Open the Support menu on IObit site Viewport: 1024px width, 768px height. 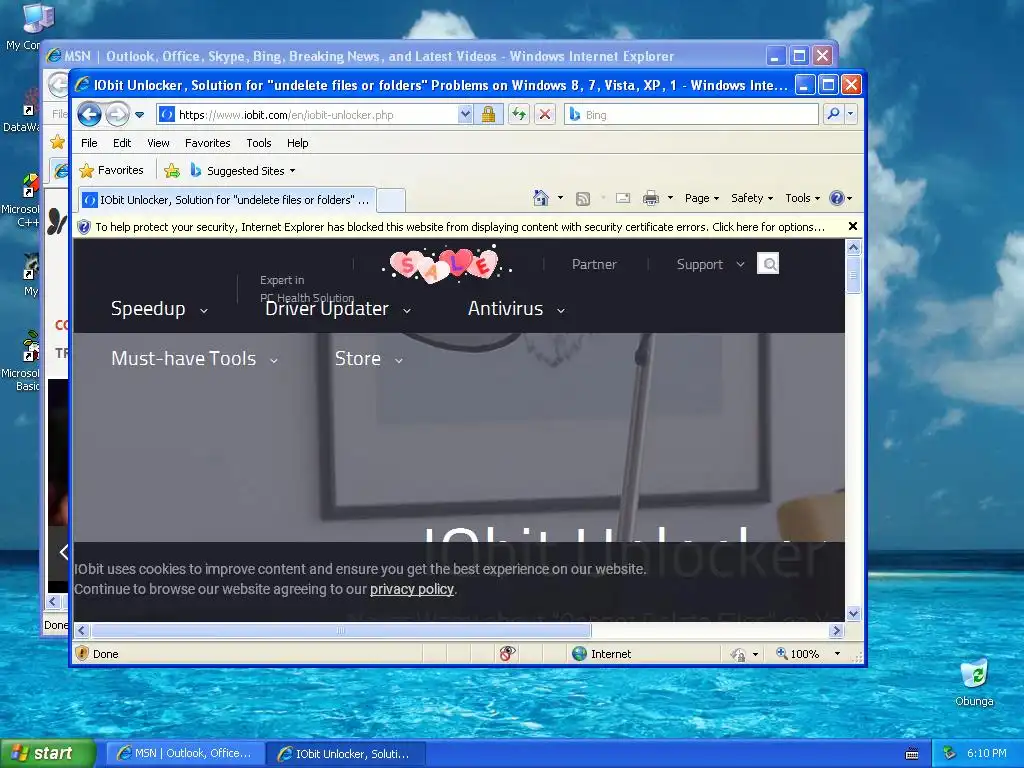[710, 264]
